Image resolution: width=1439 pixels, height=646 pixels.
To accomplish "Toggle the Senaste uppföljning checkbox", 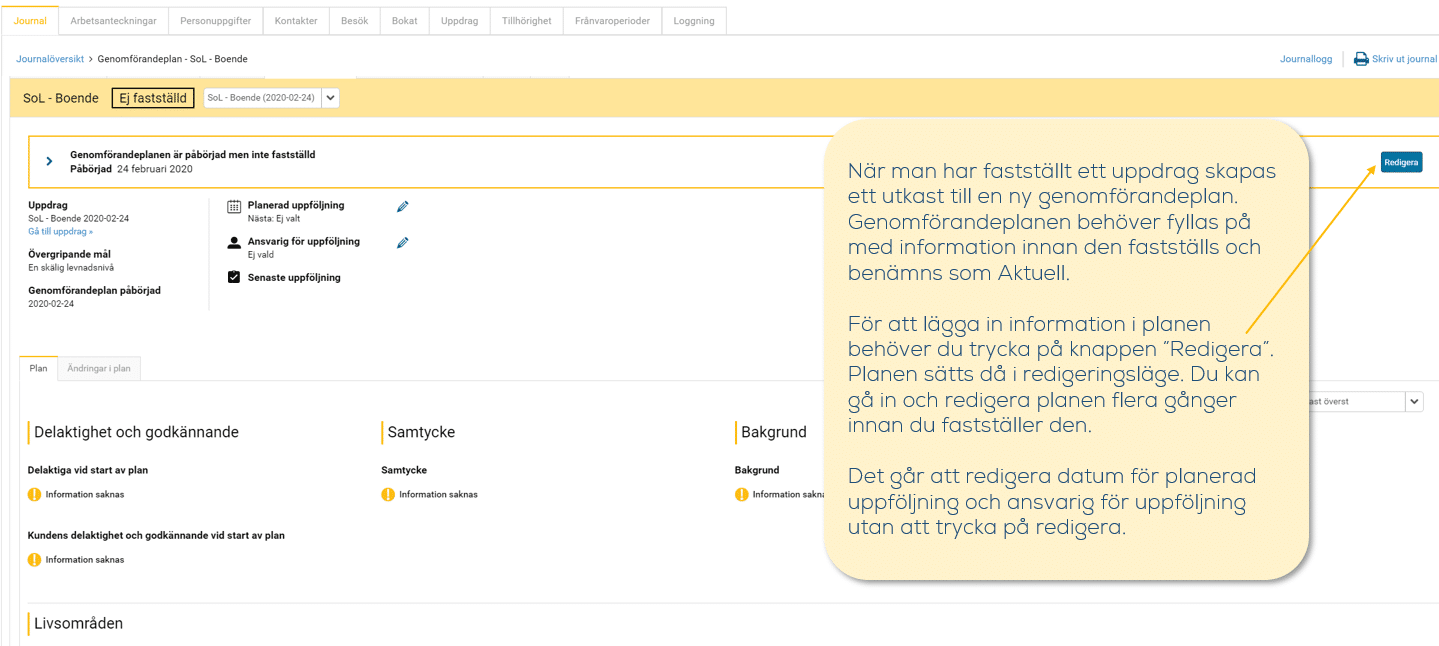I will 234,277.
